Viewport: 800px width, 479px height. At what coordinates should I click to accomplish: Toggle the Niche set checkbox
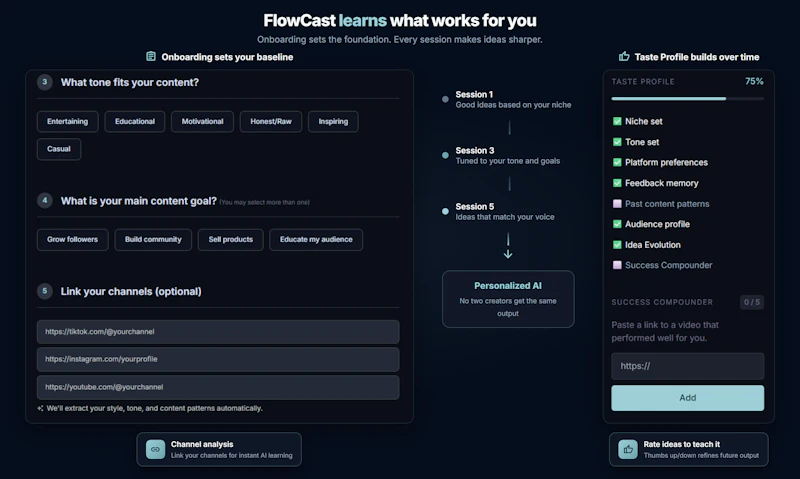tap(617, 121)
